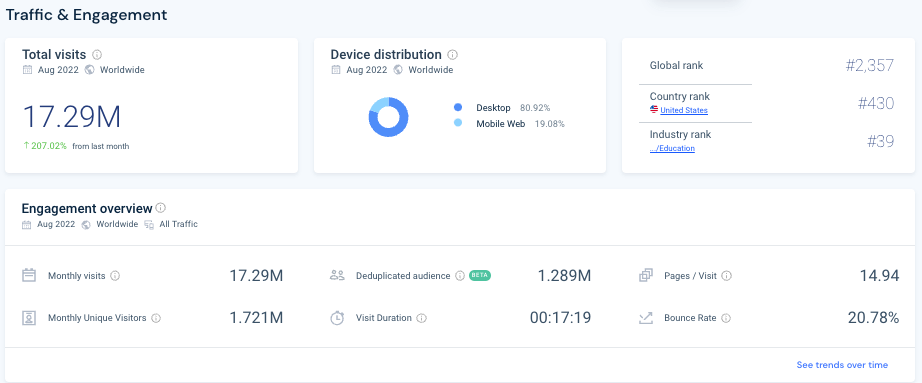Click the Mobile Web 19.08% value

[549, 124]
